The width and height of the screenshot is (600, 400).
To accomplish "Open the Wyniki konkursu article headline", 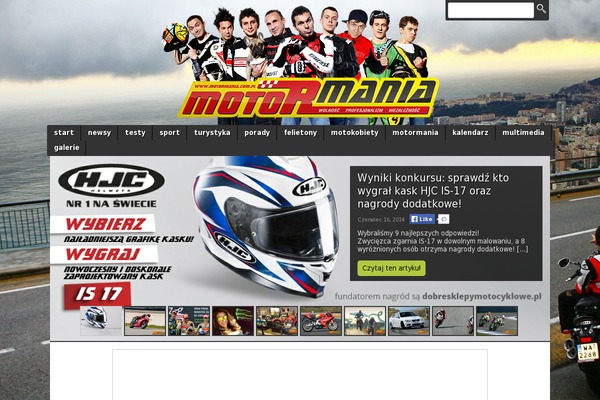I will click(x=433, y=191).
